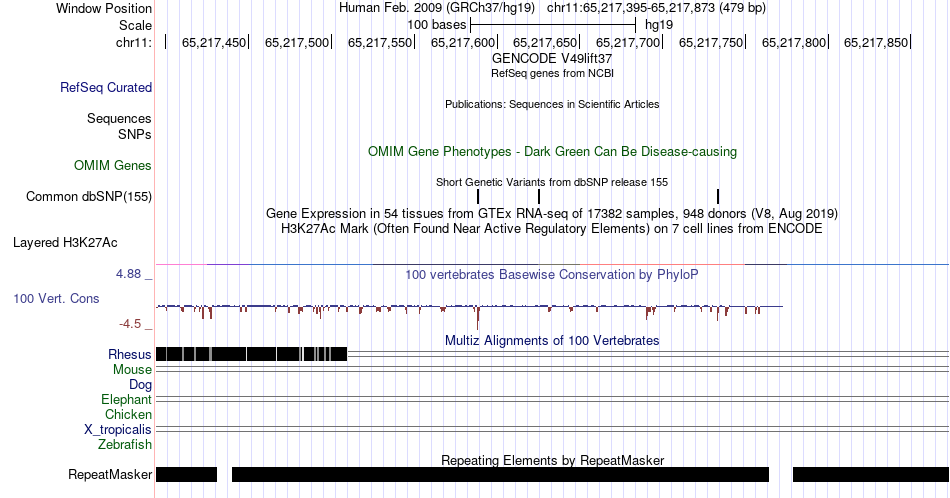Click the GENCODE V49lift37 track title
The image size is (950, 498).
click(x=552, y=59)
